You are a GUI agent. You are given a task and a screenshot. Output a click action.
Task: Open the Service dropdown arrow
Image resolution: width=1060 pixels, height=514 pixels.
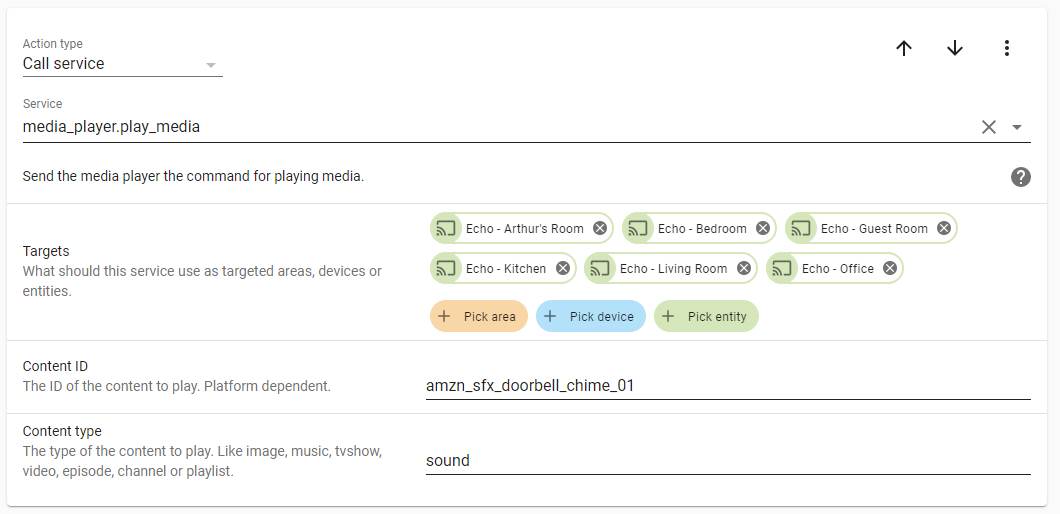[x=1017, y=127]
